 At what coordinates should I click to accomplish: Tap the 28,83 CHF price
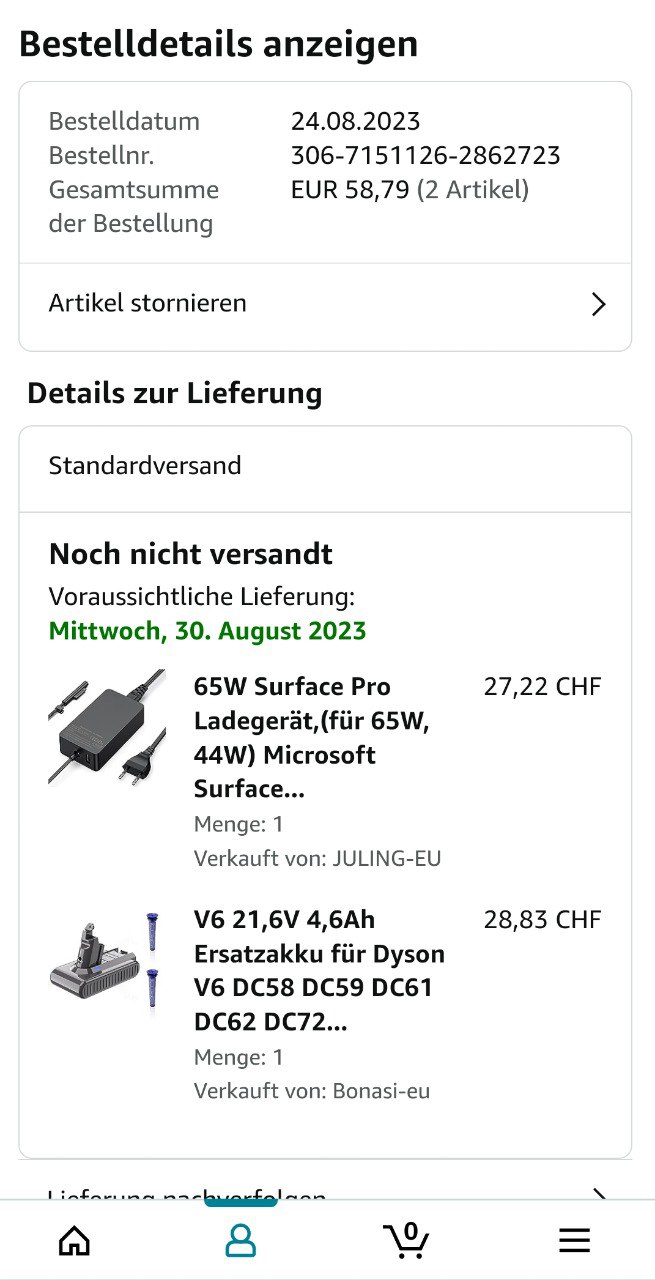(542, 920)
